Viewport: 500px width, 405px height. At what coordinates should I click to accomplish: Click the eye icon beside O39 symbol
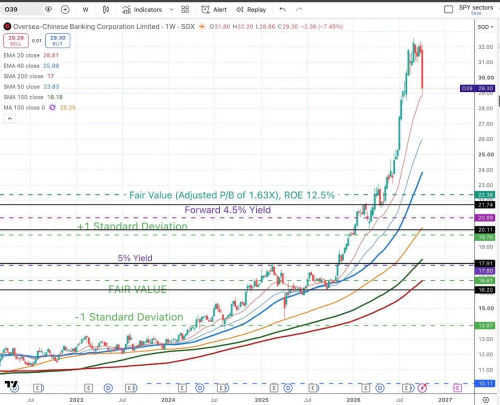[48, 9]
